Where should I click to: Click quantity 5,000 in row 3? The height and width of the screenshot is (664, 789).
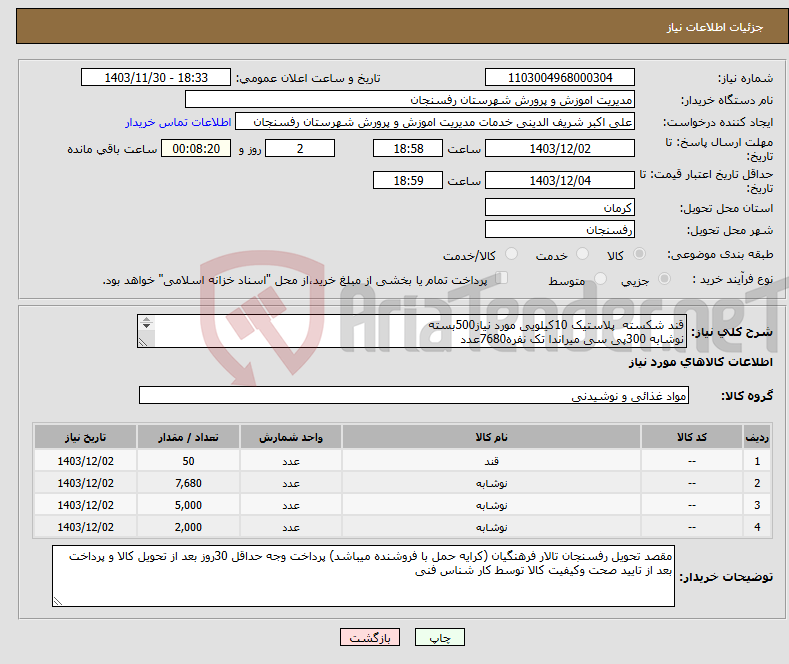coord(188,505)
